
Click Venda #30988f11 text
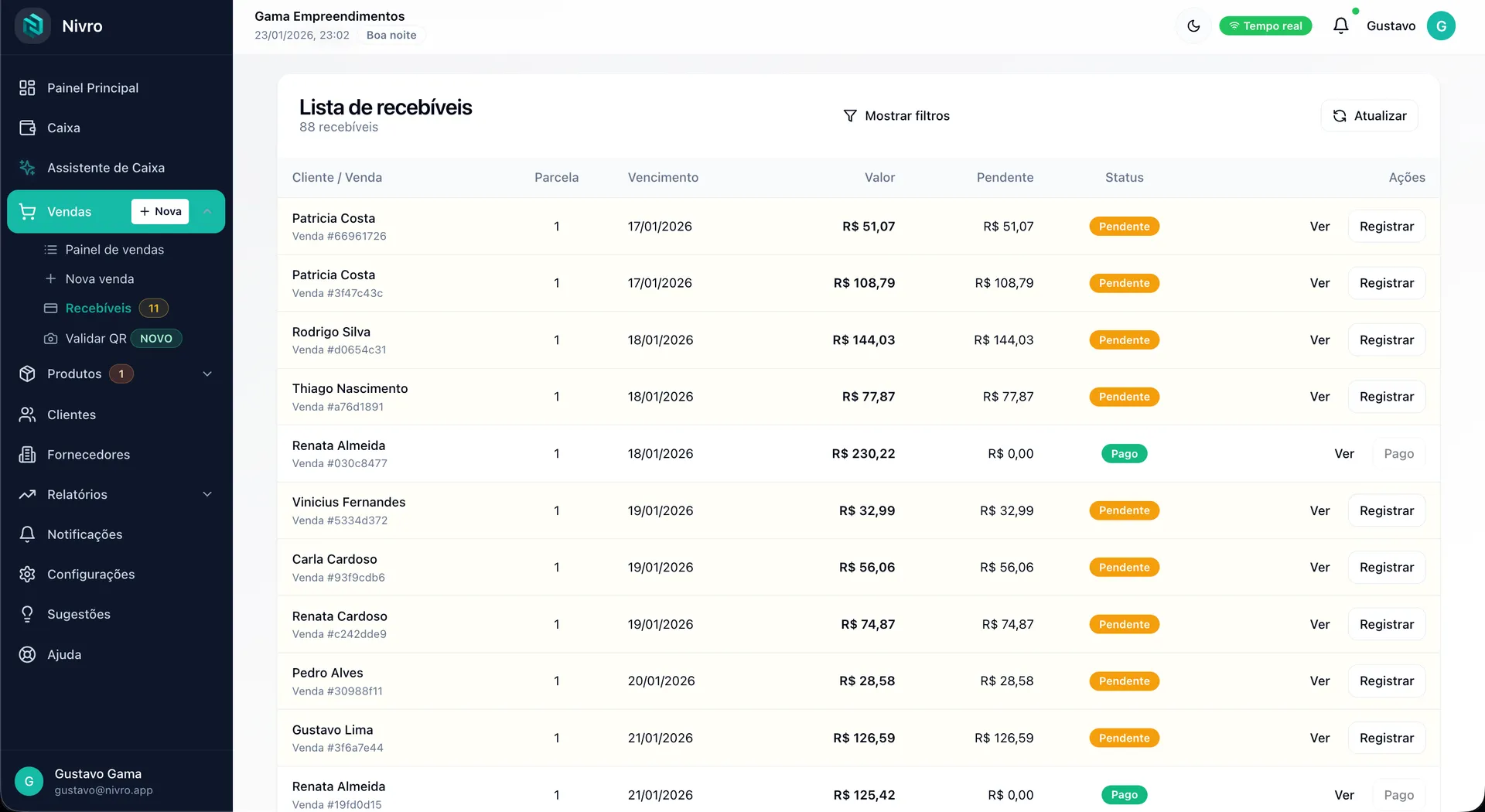(337, 691)
